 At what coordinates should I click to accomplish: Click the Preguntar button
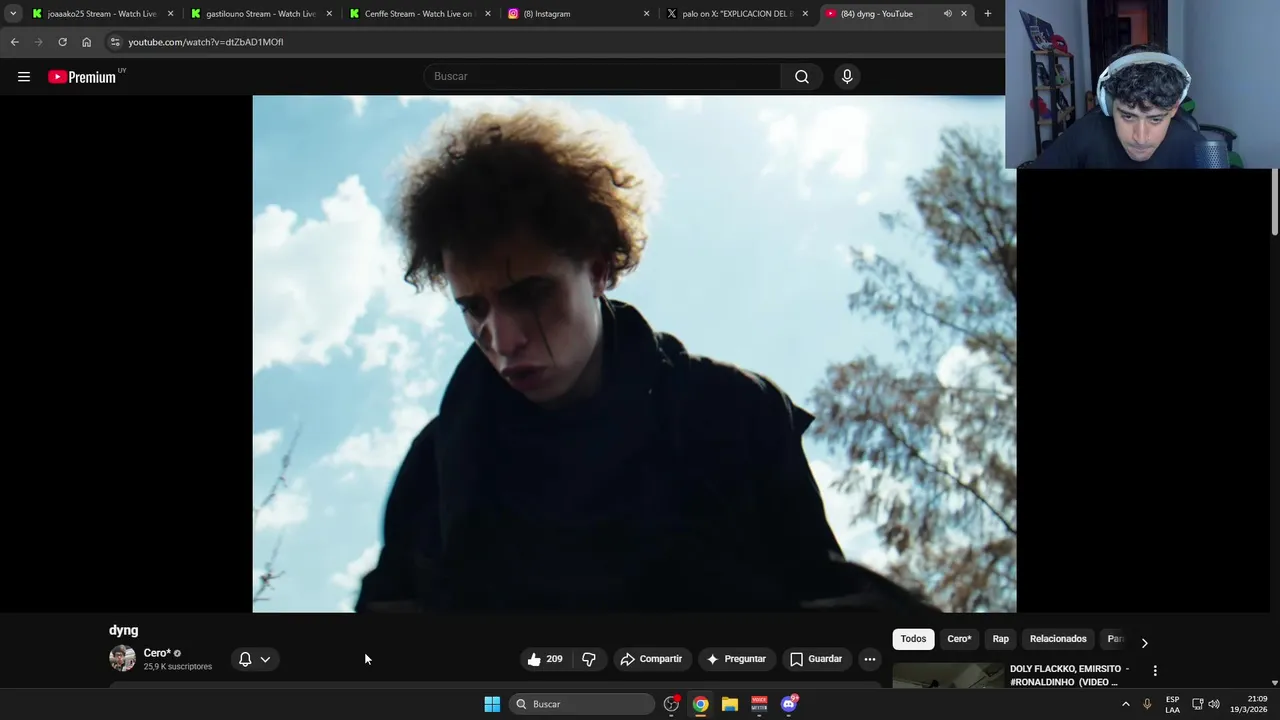736,659
